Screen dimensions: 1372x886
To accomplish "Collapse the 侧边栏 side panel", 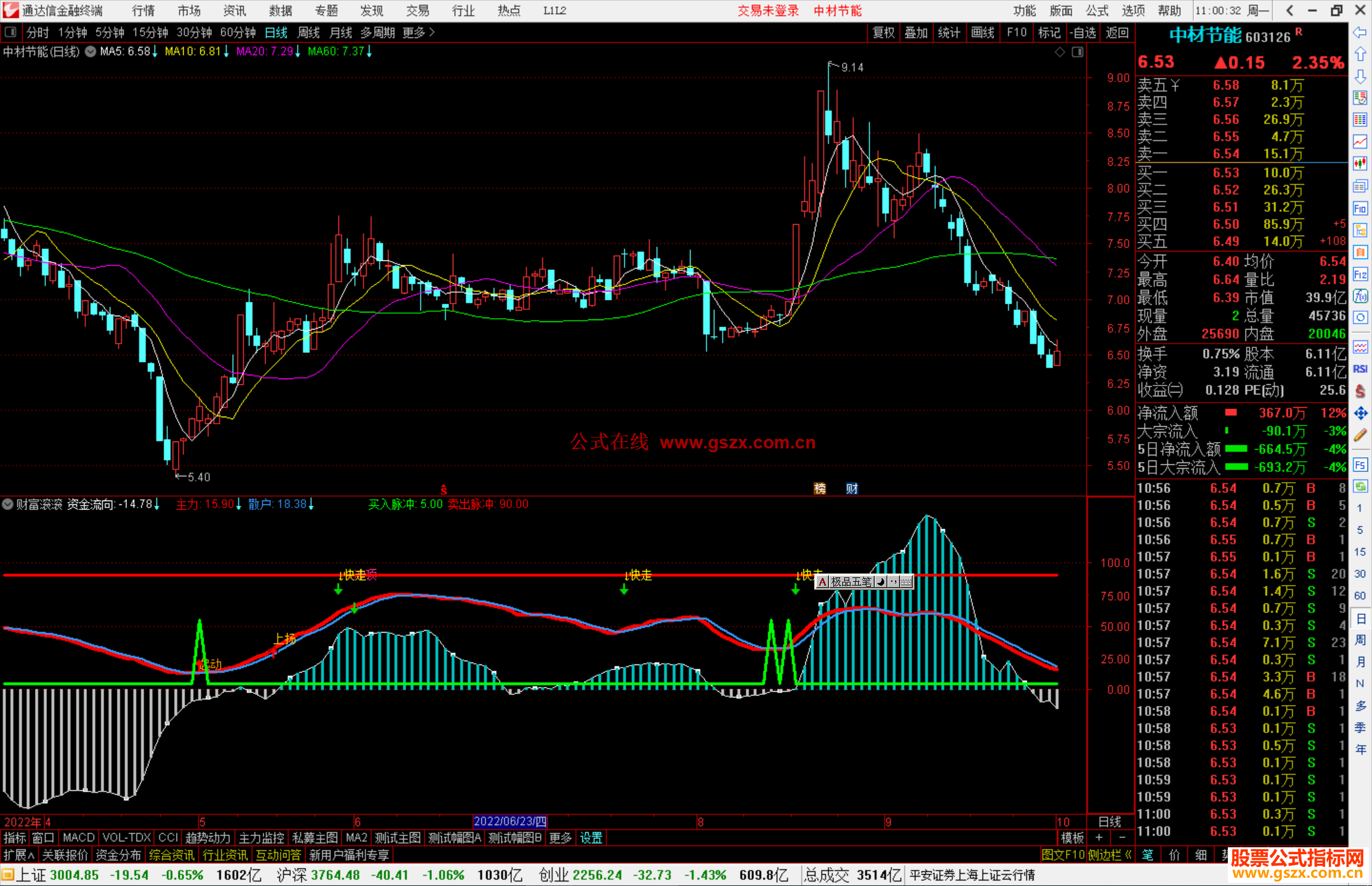I will [x=1110, y=855].
